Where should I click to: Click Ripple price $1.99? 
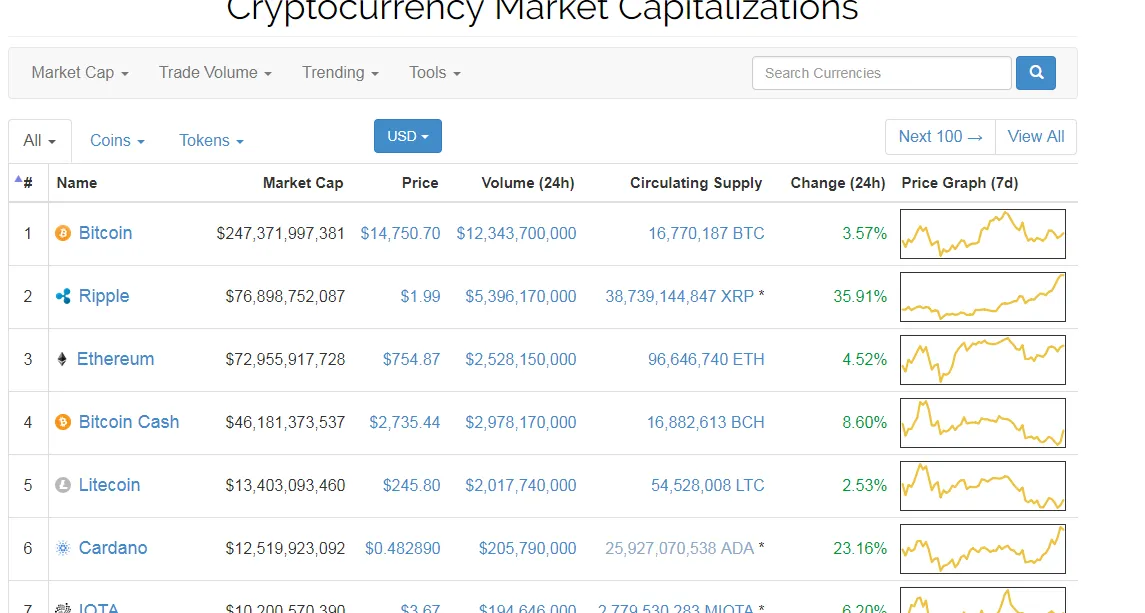420,296
